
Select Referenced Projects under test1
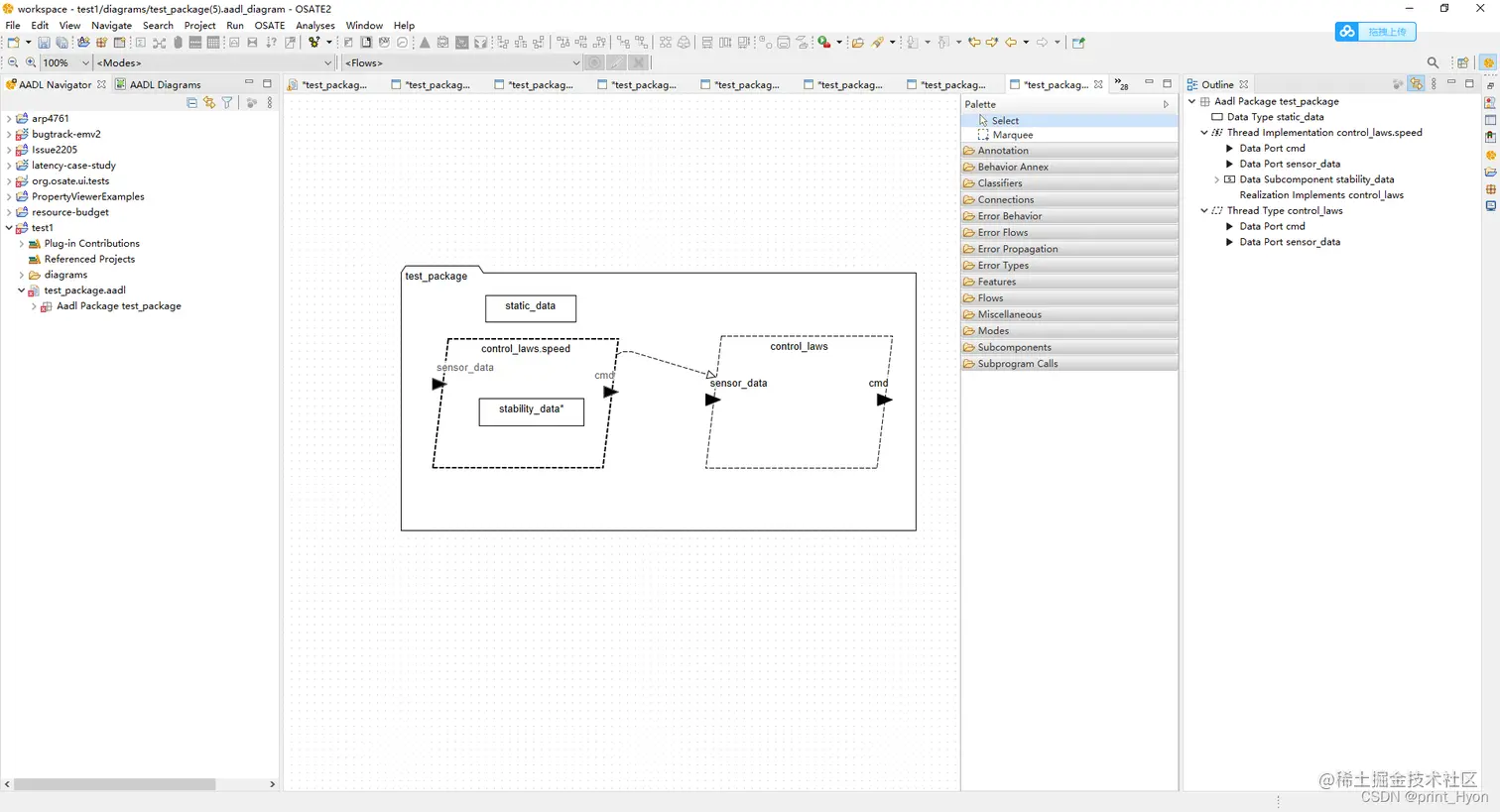(89, 259)
